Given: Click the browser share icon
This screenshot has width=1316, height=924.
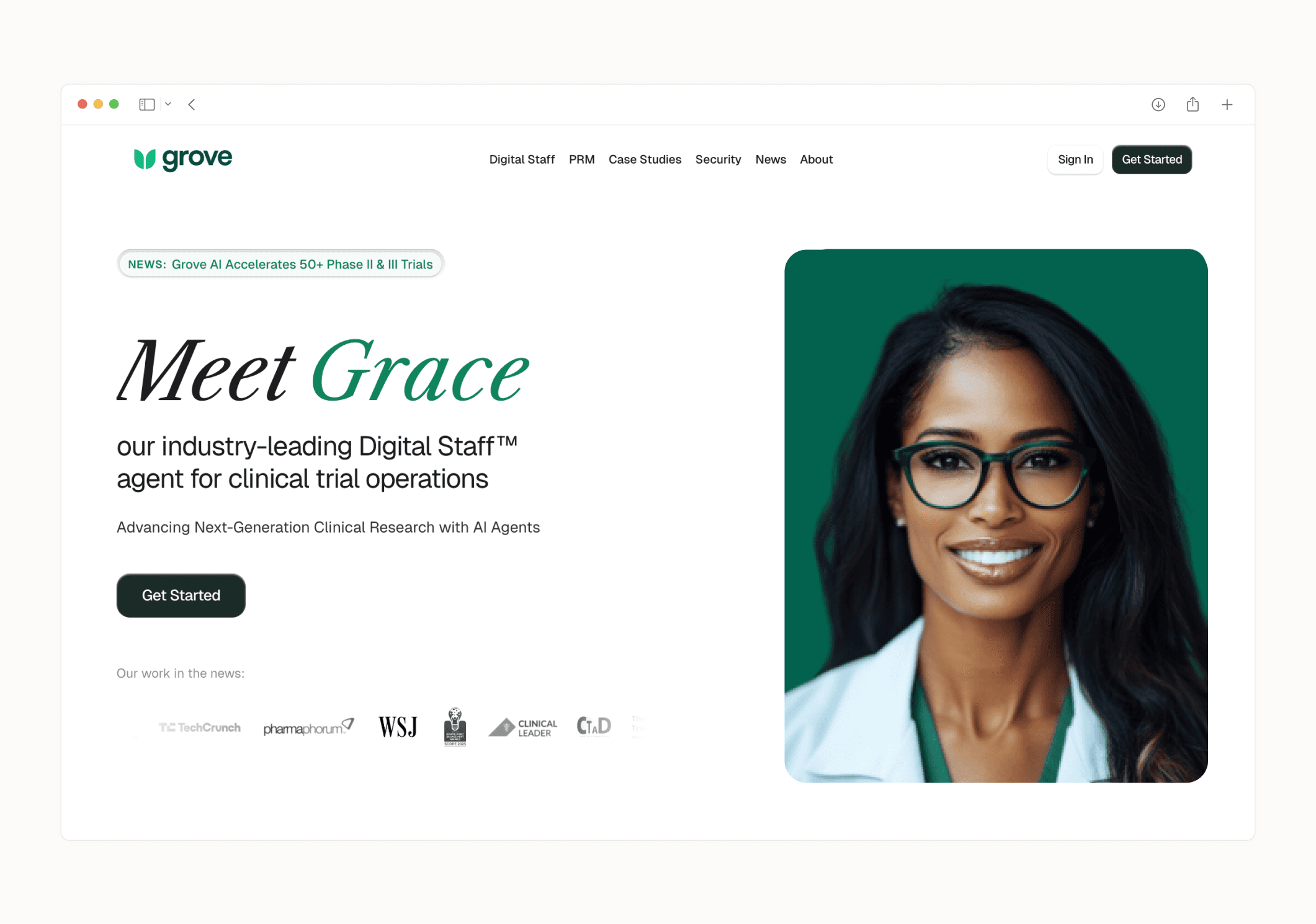Looking at the screenshot, I should 1193,104.
